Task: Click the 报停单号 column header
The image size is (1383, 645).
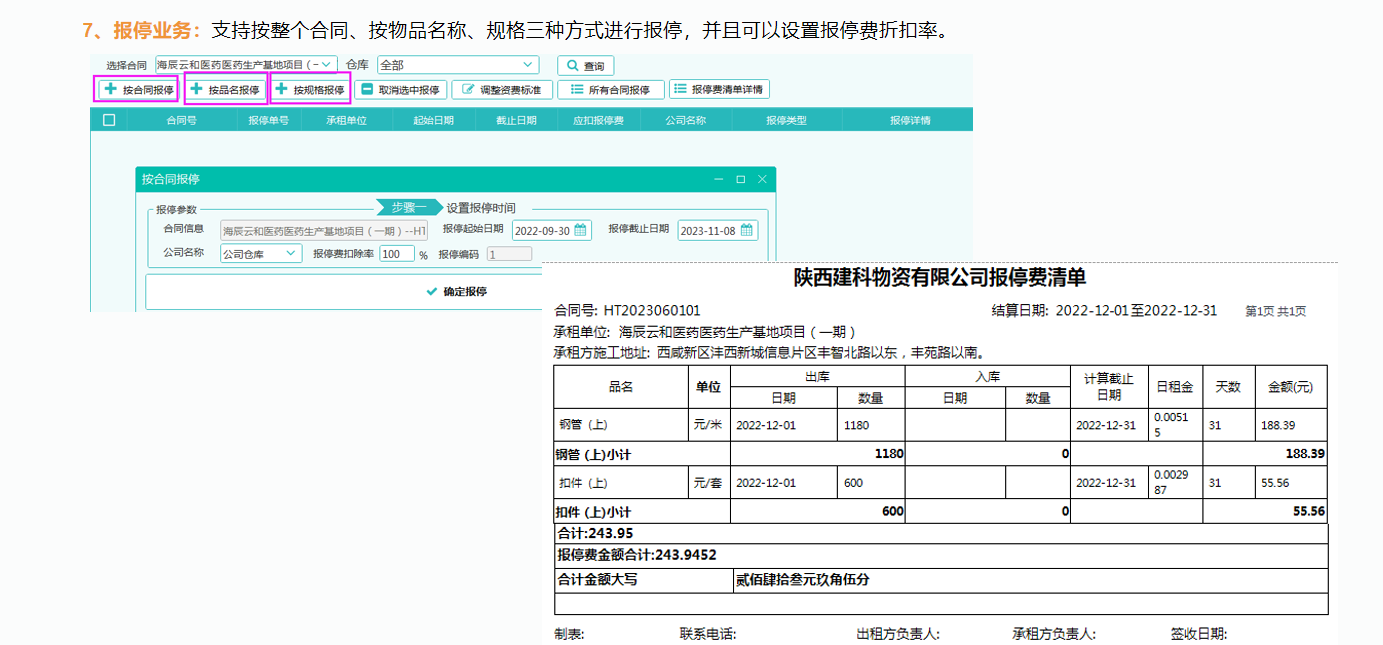Action: point(268,120)
